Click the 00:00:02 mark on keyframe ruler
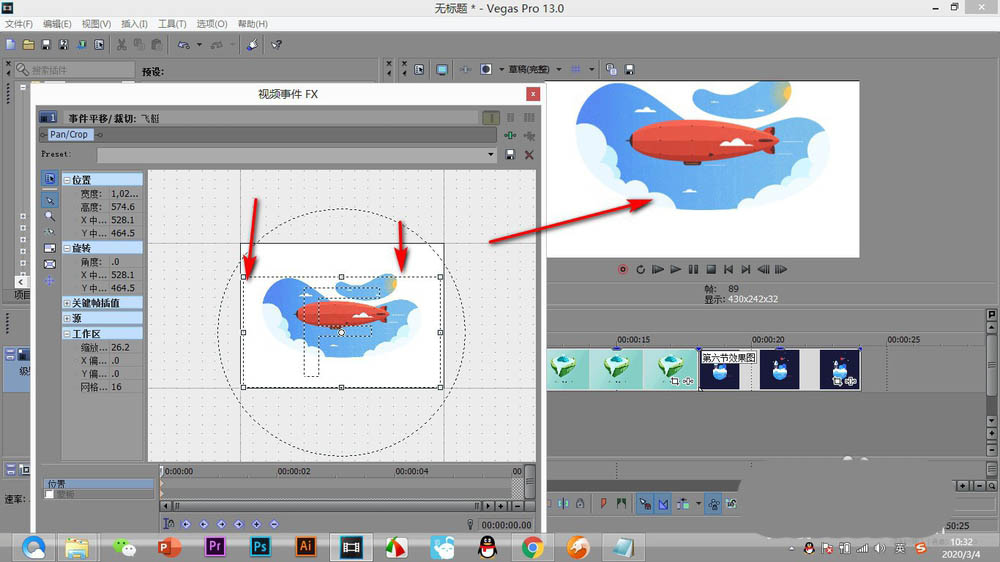 [294, 471]
